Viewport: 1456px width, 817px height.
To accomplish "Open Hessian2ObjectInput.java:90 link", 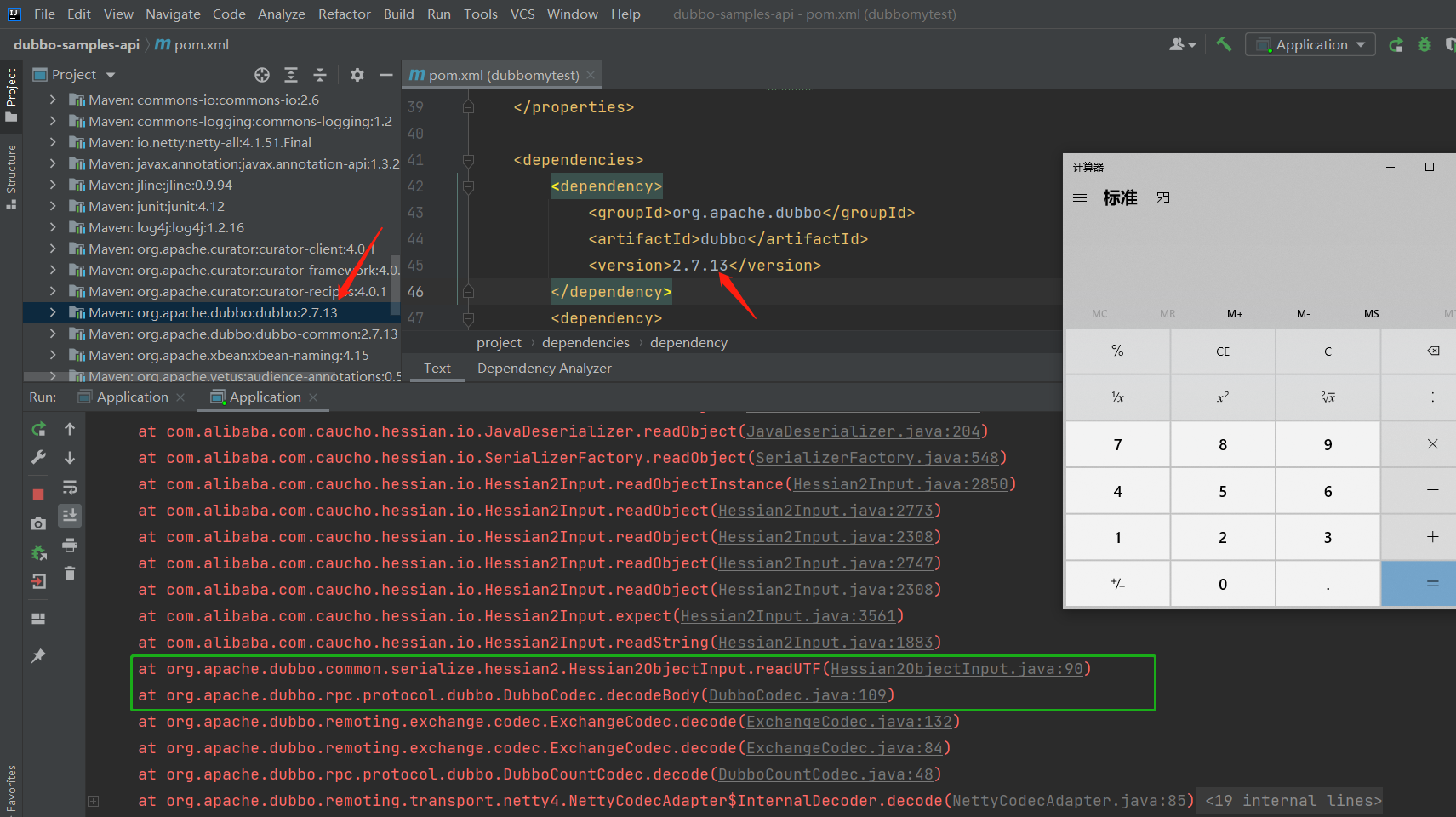I will [x=956, y=669].
